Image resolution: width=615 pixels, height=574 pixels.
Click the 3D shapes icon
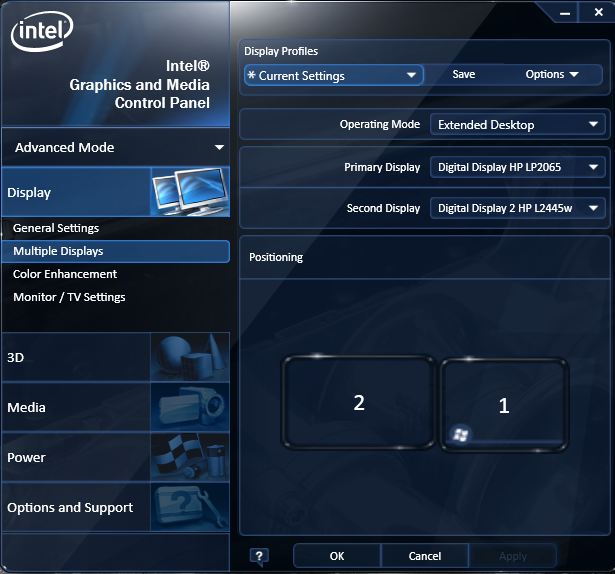click(190, 357)
